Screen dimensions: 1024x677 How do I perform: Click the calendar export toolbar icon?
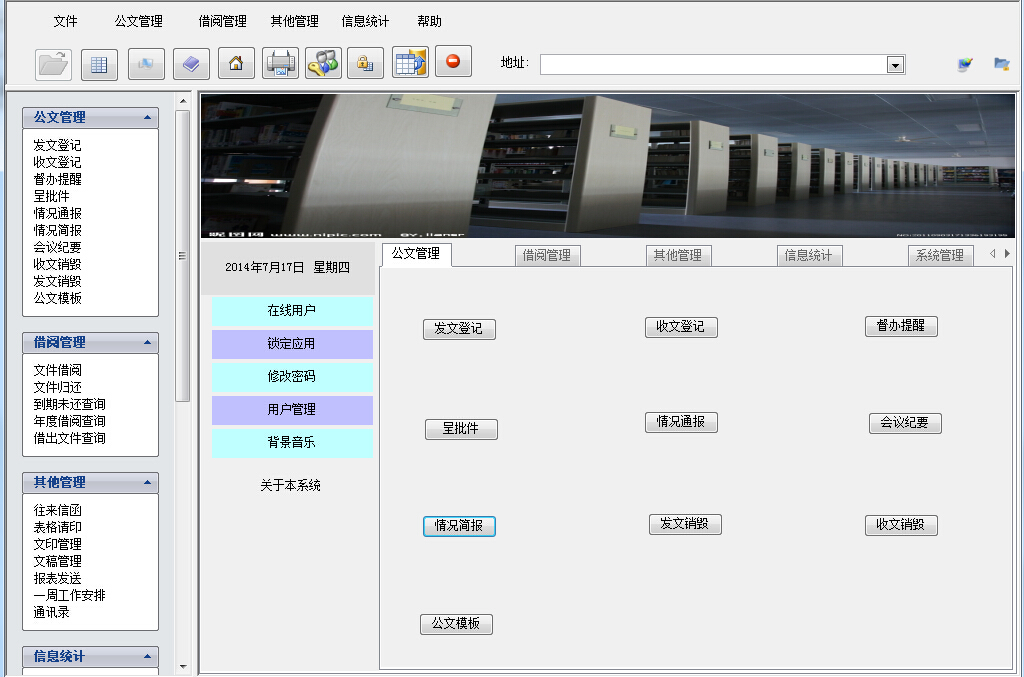point(410,63)
